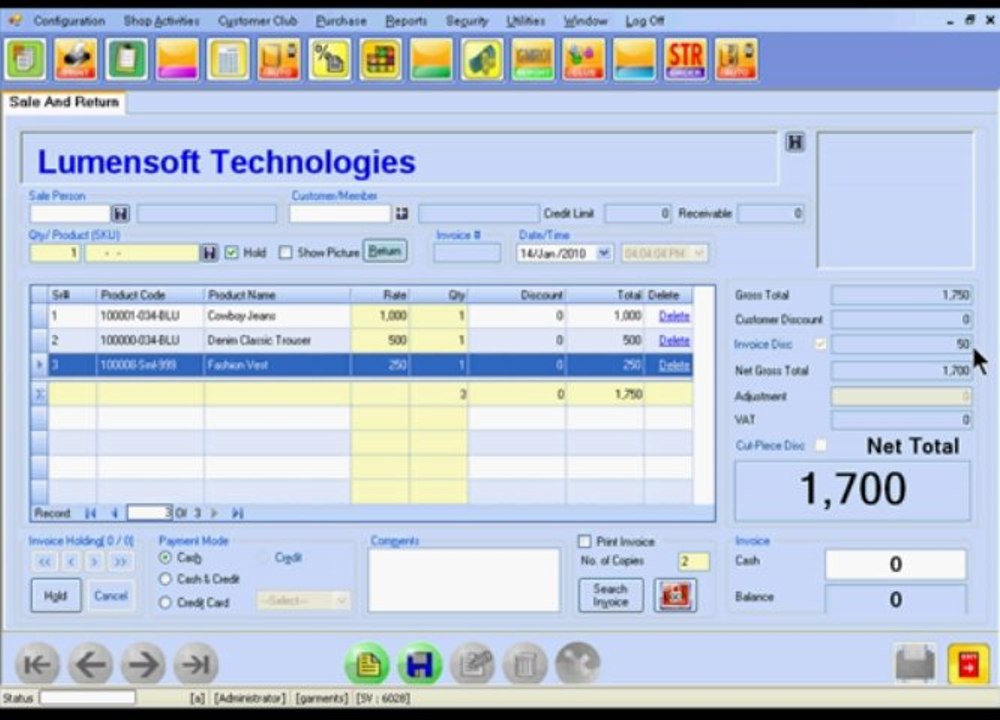Click the colored blocks grid icon
This screenshot has height=720, width=1000.
pos(381,59)
